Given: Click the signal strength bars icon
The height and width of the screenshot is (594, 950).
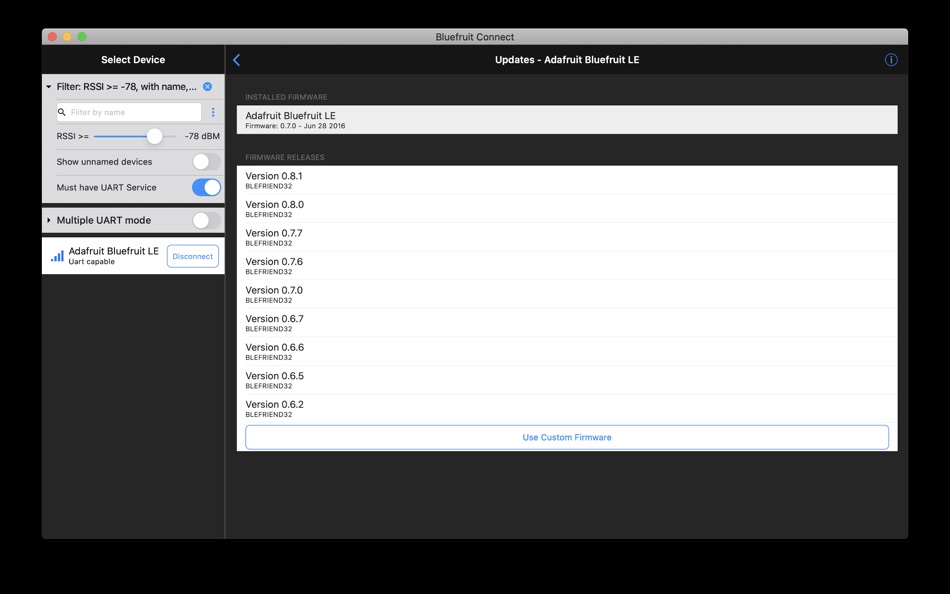Looking at the screenshot, I should pyautogui.click(x=57, y=256).
